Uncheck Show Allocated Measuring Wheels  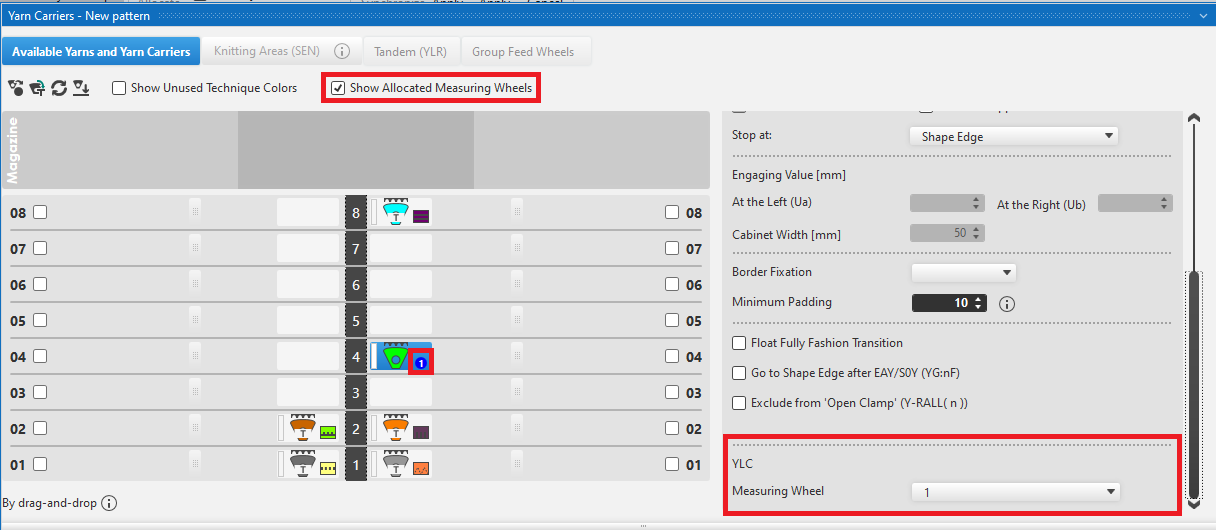pyautogui.click(x=338, y=88)
